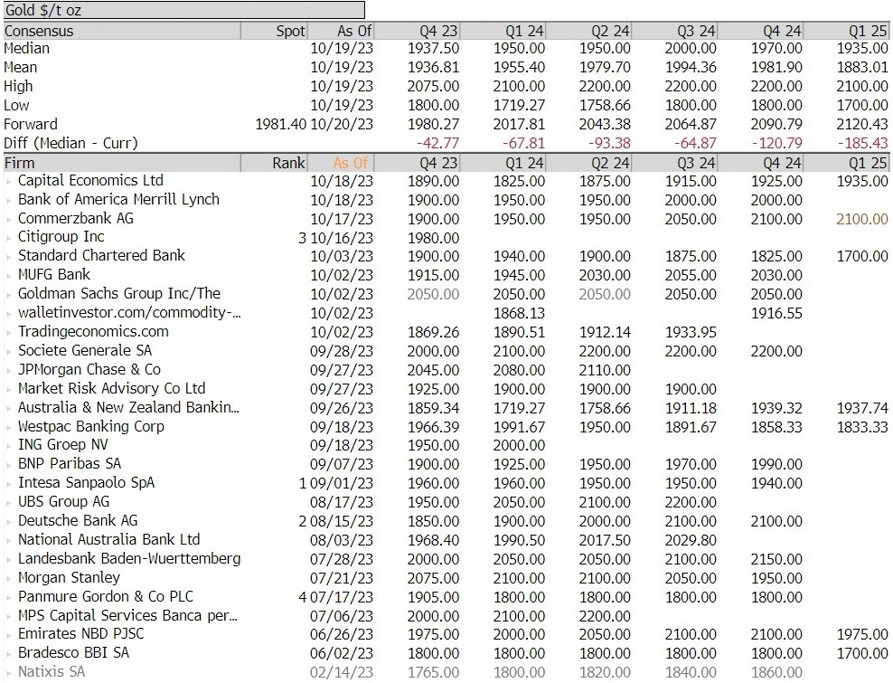Expand the Goldman Sachs Group row arrow
This screenshot has height=683, width=893.
pyautogui.click(x=9, y=294)
